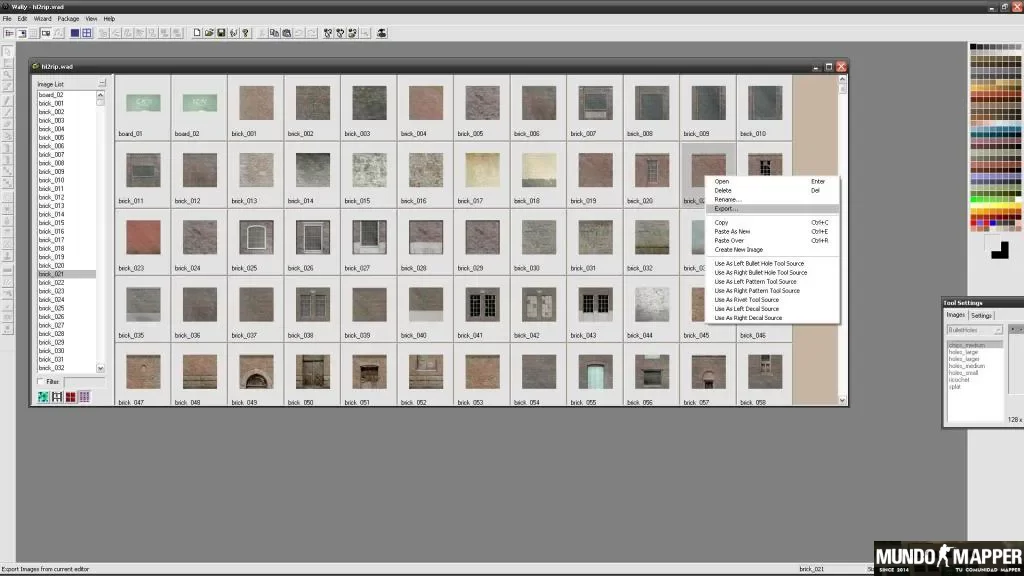
Task: Click the Help question mark toolbar icon
Action: (x=246, y=33)
